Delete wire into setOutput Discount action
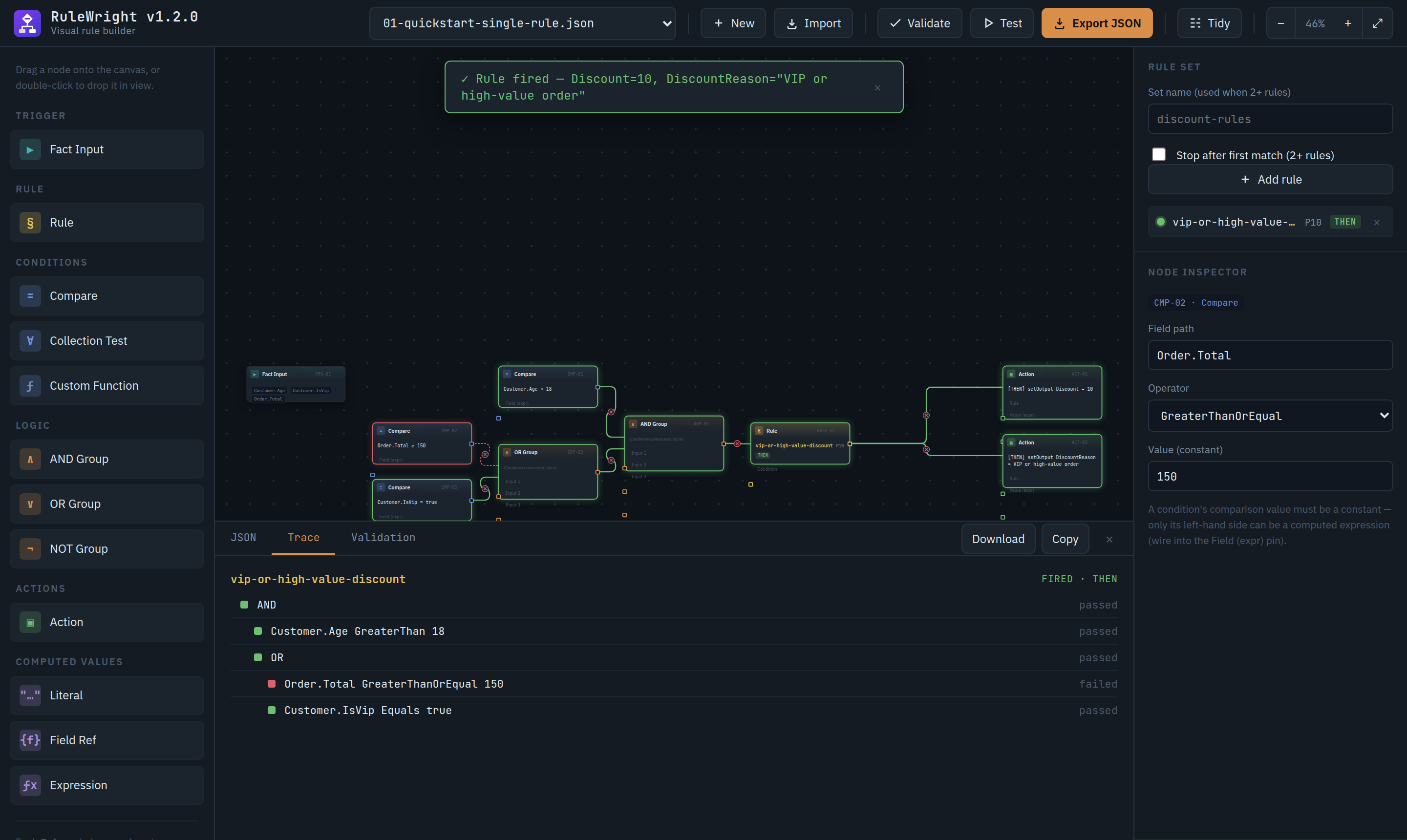 point(926,416)
